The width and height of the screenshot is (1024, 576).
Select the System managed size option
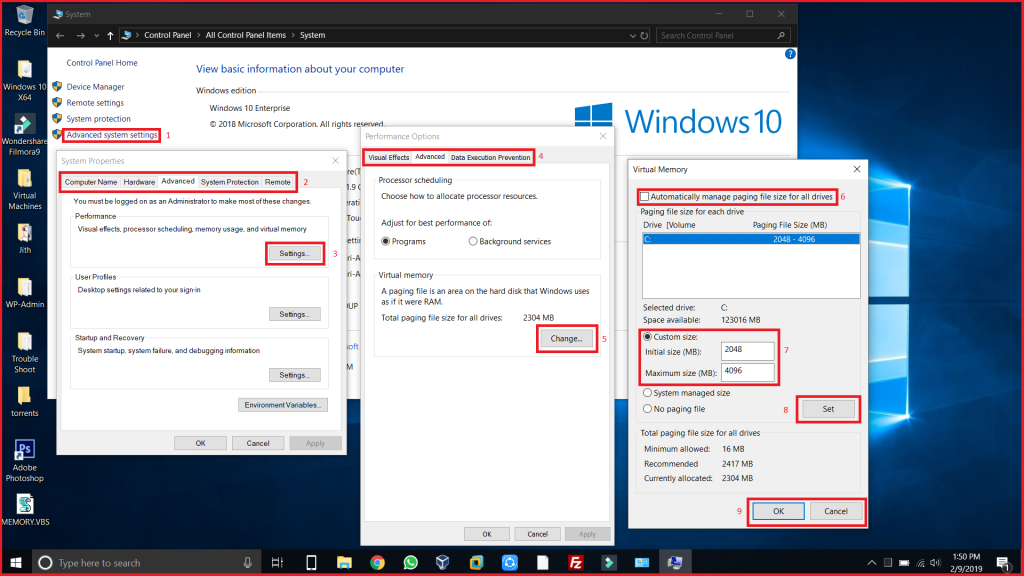647,393
